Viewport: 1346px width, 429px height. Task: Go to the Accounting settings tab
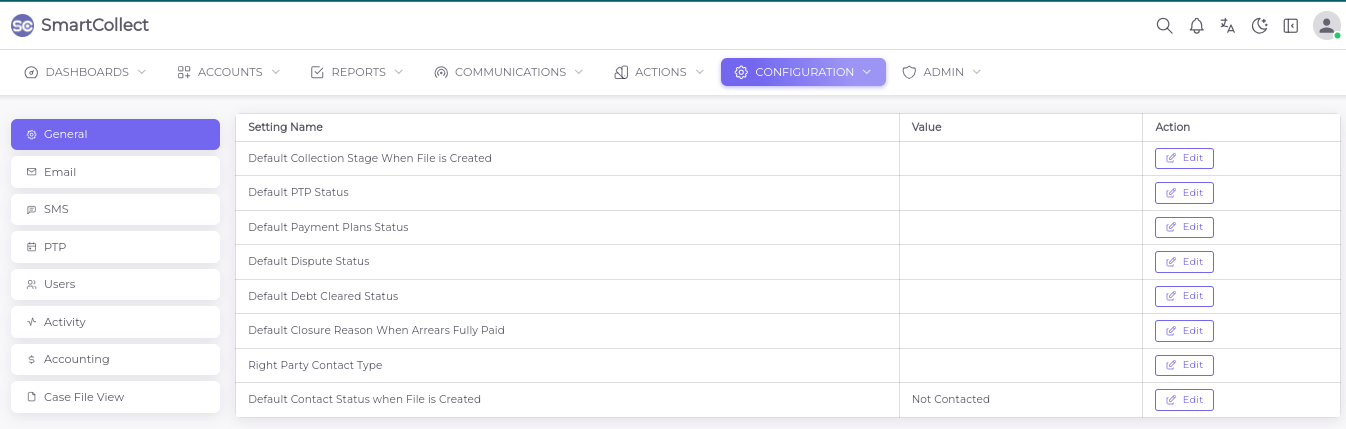click(115, 359)
